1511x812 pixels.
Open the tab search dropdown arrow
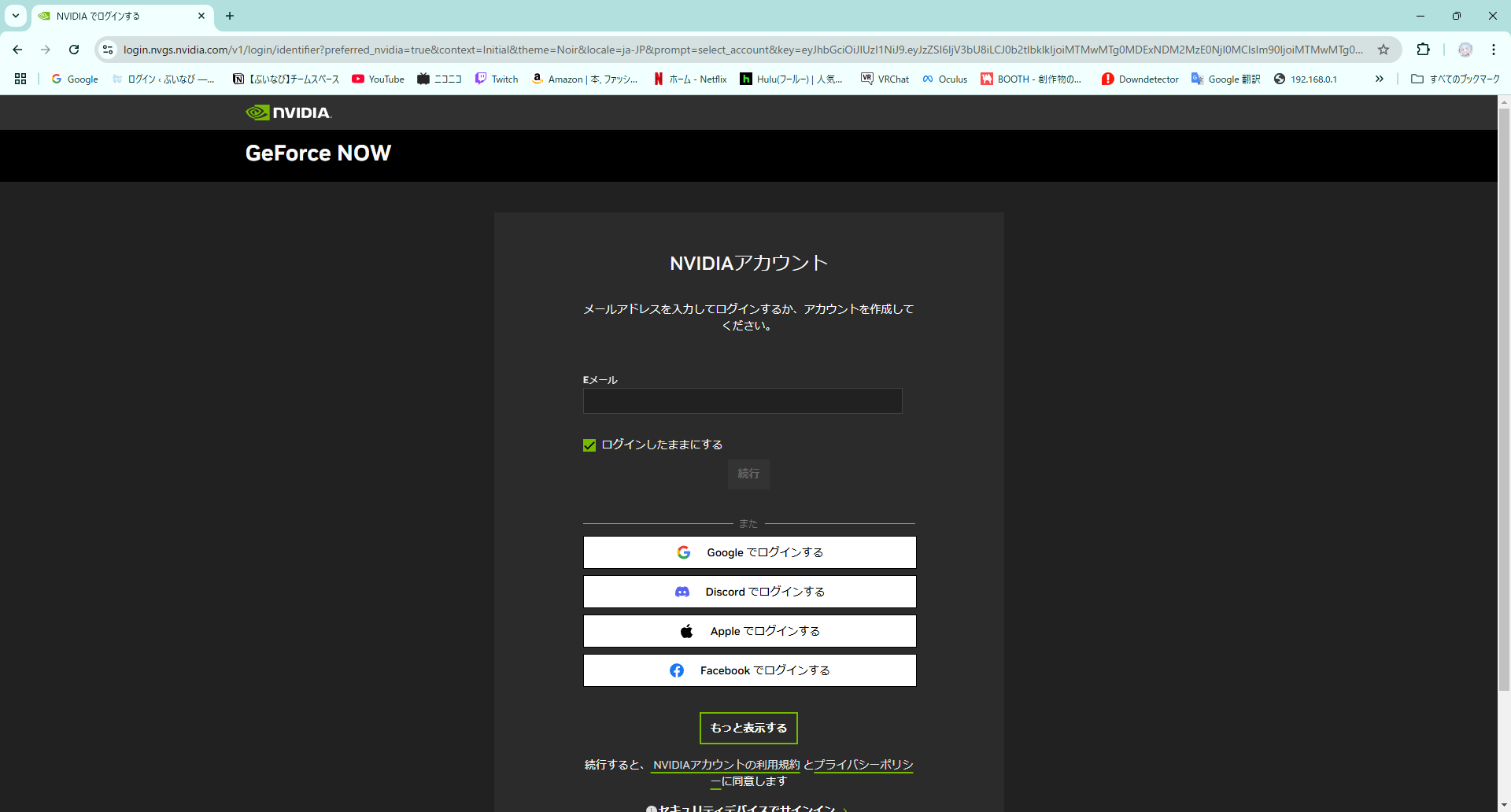coord(15,16)
